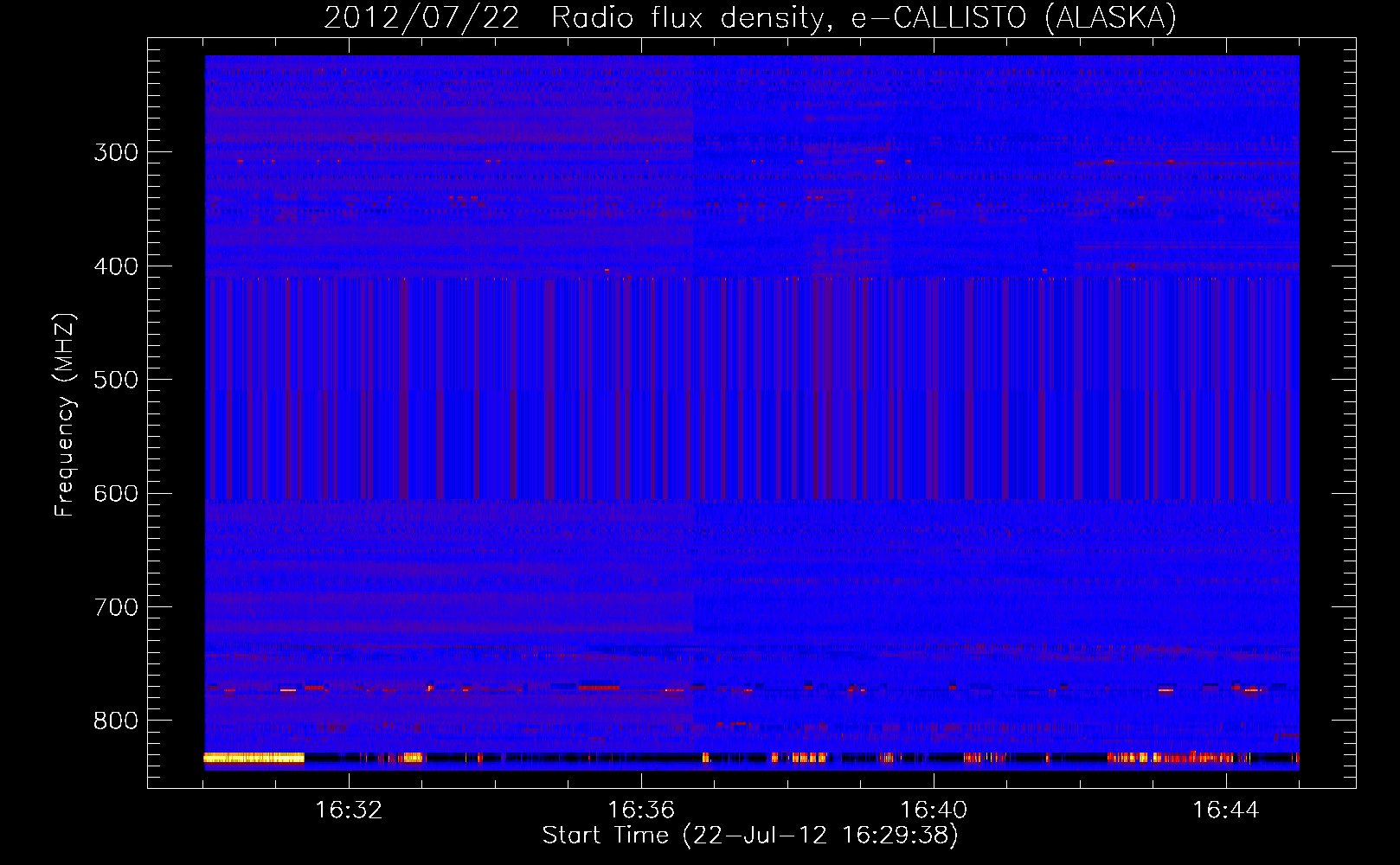Select the 800 frequency axis label
1400x865 pixels.
[116, 721]
